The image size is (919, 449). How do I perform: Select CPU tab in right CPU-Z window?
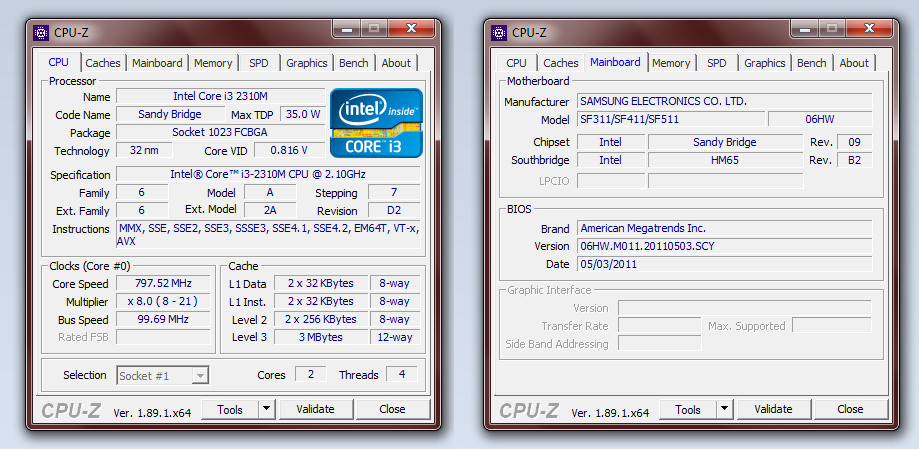516,63
